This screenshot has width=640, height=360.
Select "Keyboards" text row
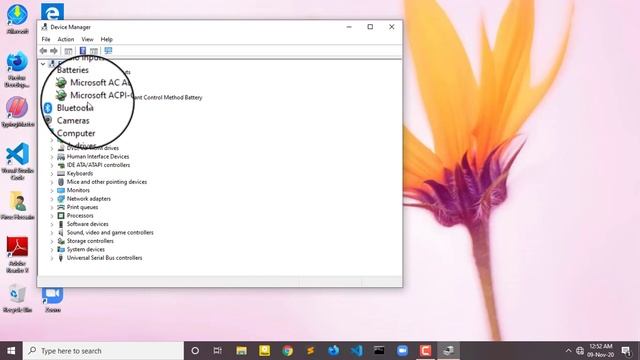[80, 173]
